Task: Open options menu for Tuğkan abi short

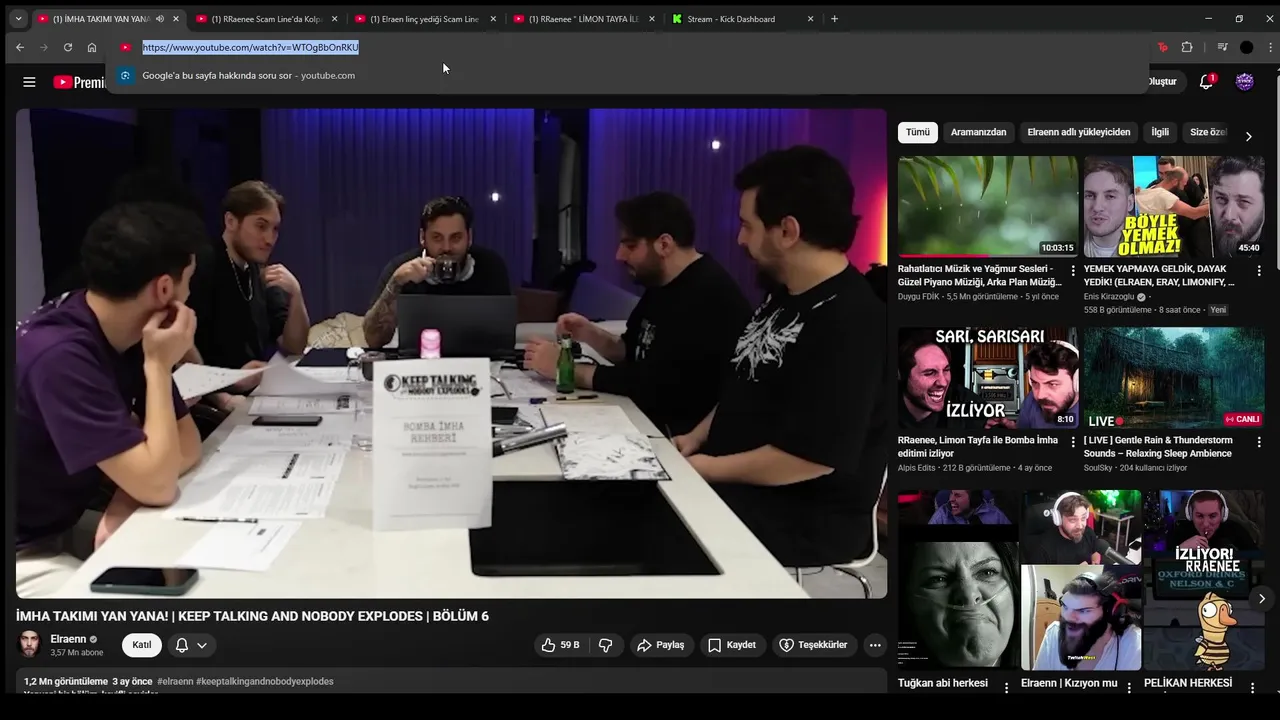Action: pyautogui.click(x=1006, y=687)
